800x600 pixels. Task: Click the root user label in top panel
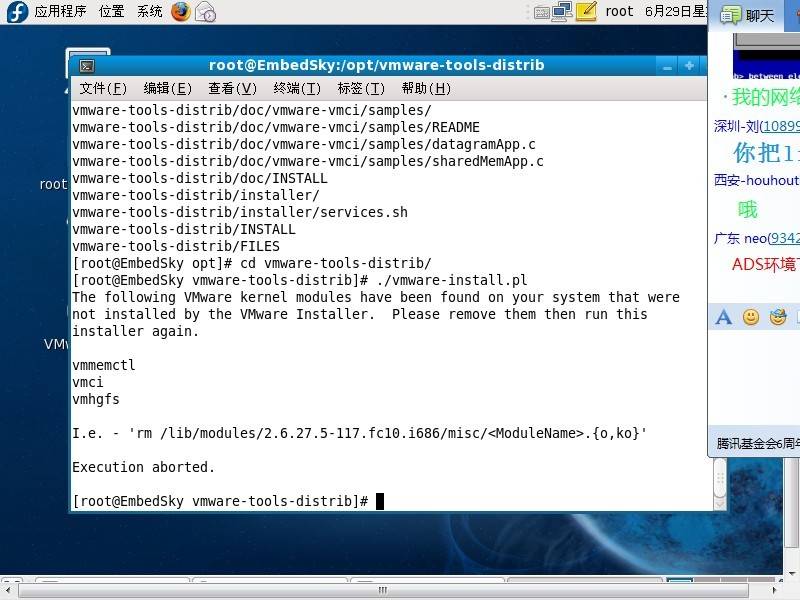tap(619, 12)
